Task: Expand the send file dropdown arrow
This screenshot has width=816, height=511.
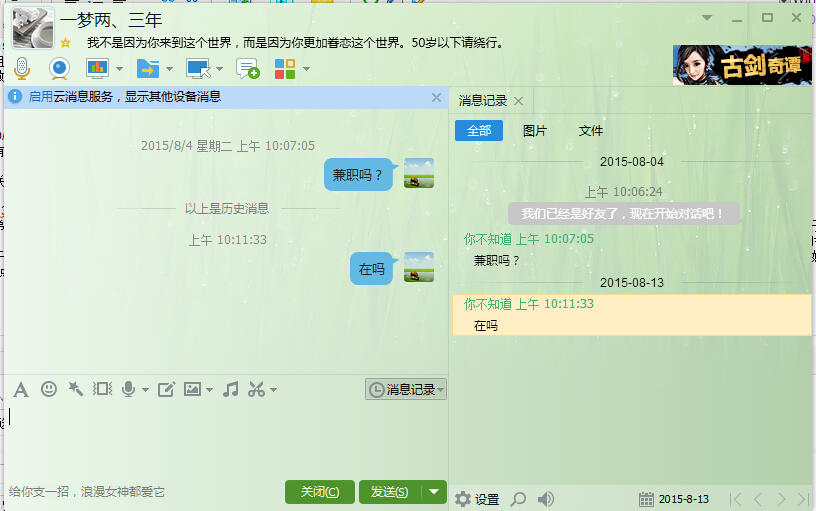Action: tap(169, 69)
